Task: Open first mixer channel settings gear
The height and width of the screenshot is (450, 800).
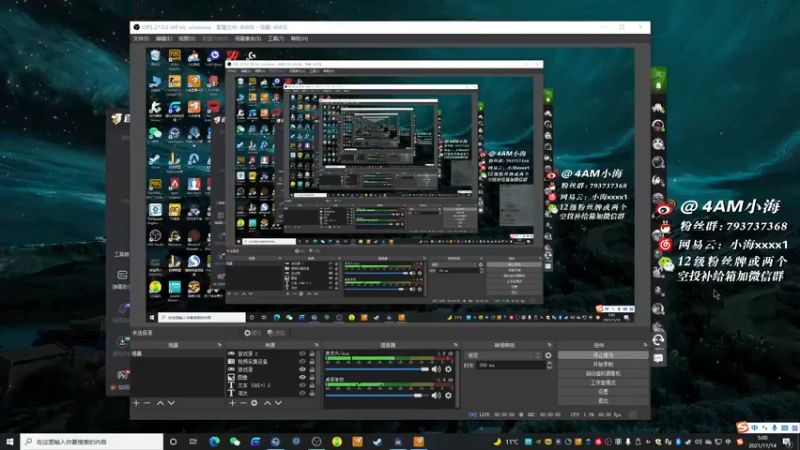Action: [x=448, y=369]
